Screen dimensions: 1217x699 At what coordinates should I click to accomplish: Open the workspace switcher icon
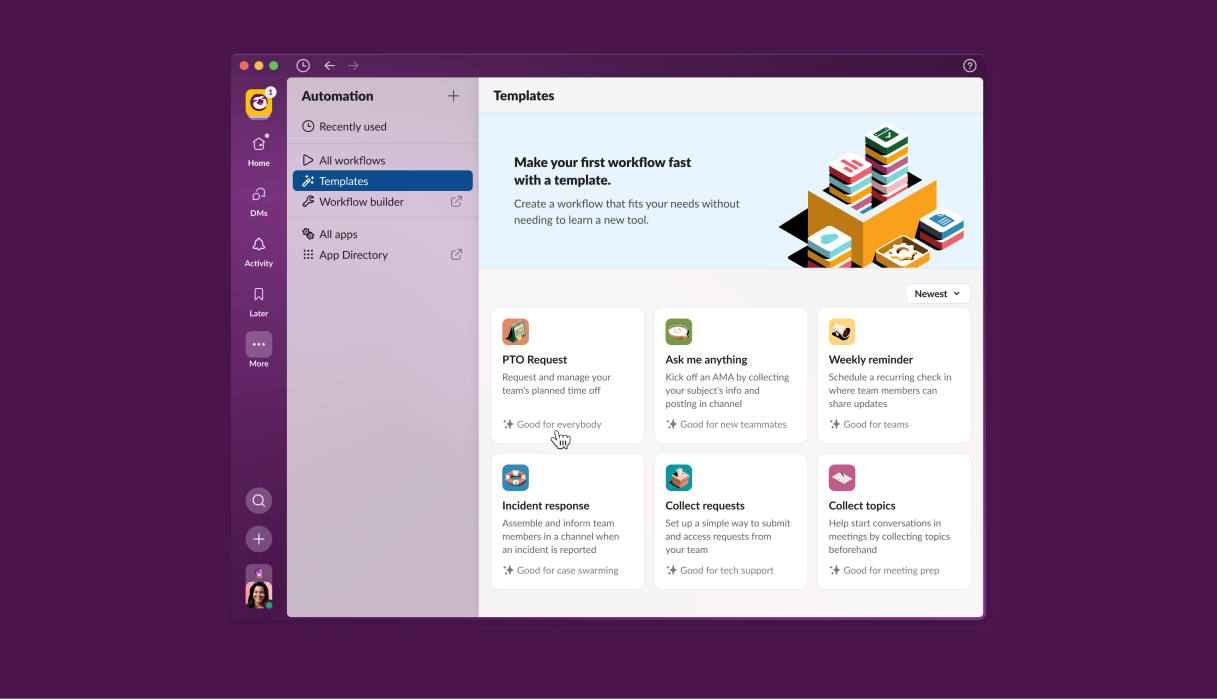259,103
